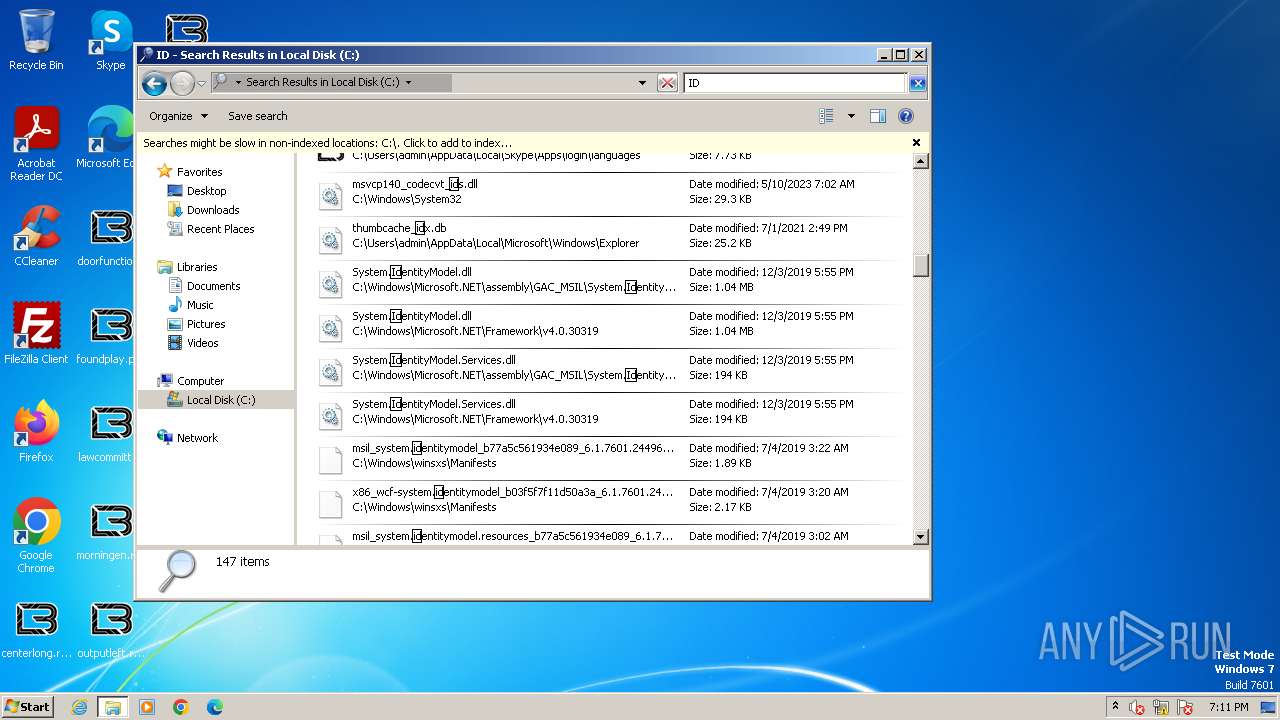Screen dimensions: 1280x720
Task: Open the Documents library
Action: pyautogui.click(x=213, y=286)
